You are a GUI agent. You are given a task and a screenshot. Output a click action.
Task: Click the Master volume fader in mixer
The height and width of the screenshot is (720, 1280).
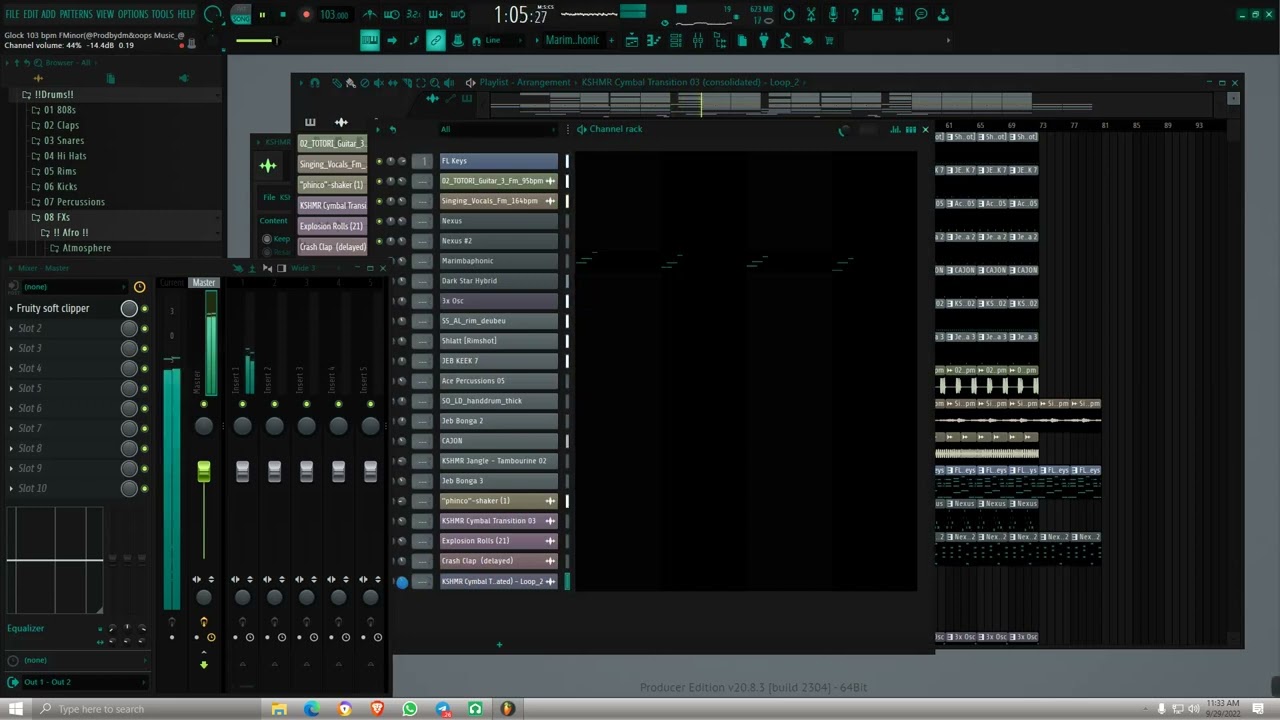(x=204, y=472)
